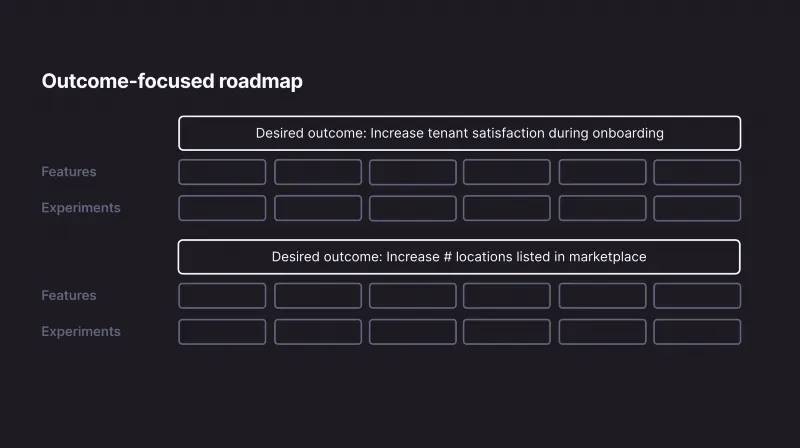Click the Features label under tenant satisfaction outcome
This screenshot has width=800, height=448.
coord(69,172)
